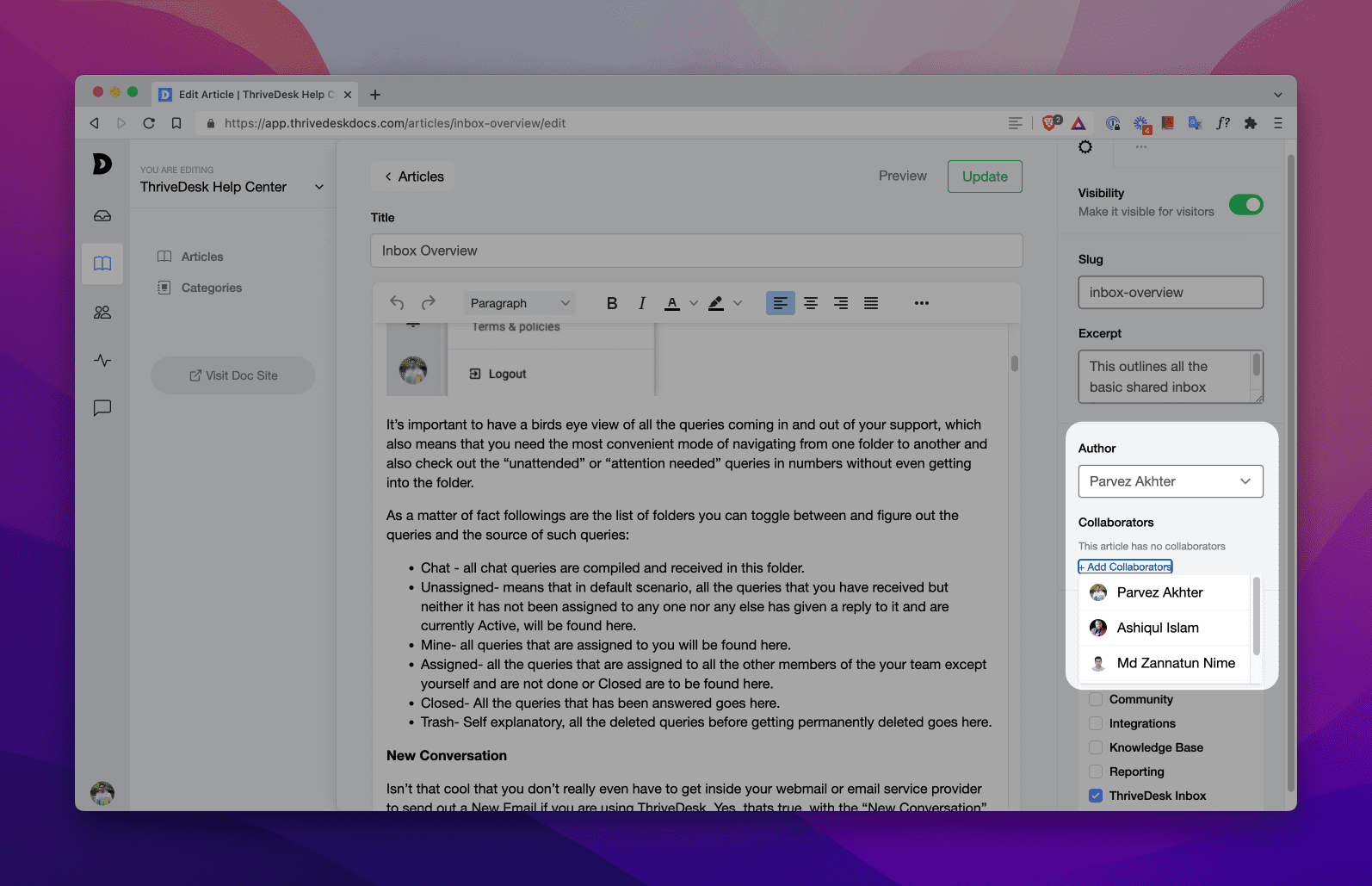Go back to Articles
The width and height of the screenshot is (1372, 886).
413,177
